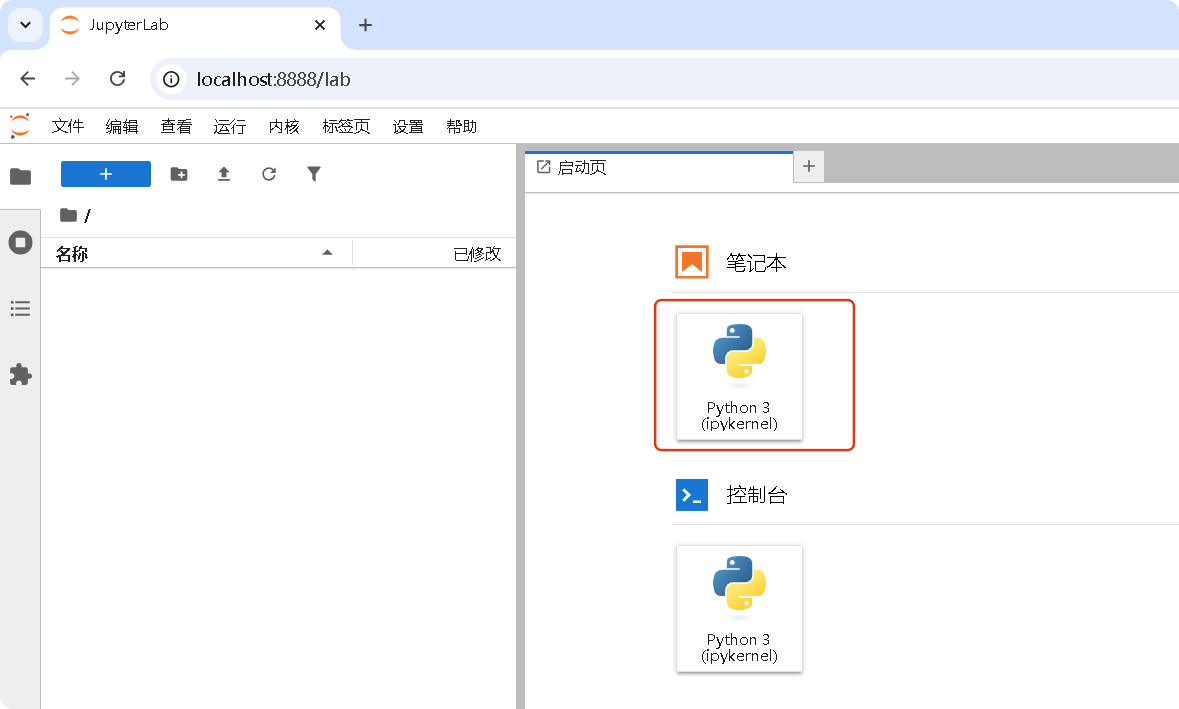Open the 帮助 menu
The image size is (1179, 709).
(462, 126)
